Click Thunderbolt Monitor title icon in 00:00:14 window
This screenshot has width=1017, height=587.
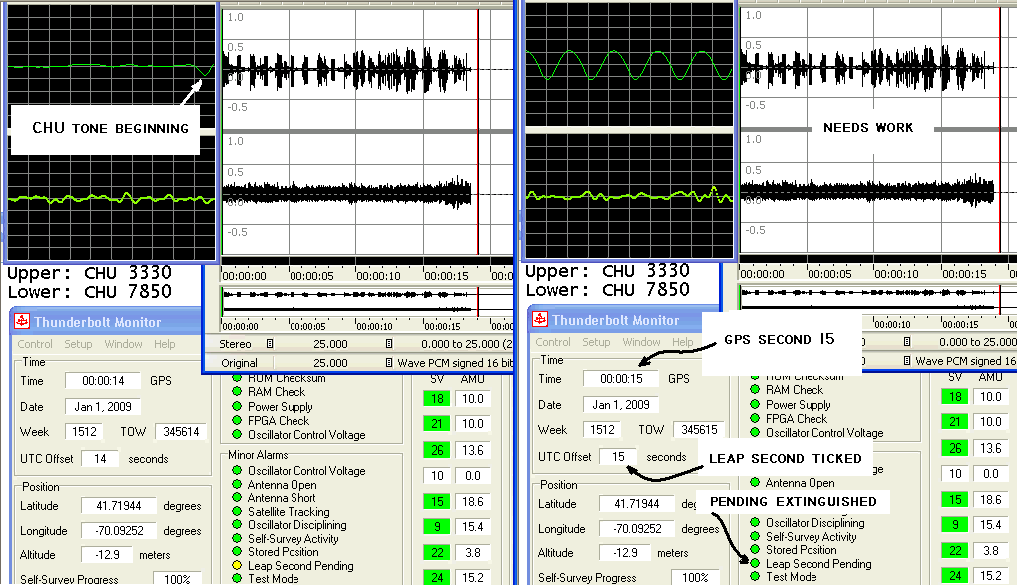[22, 321]
